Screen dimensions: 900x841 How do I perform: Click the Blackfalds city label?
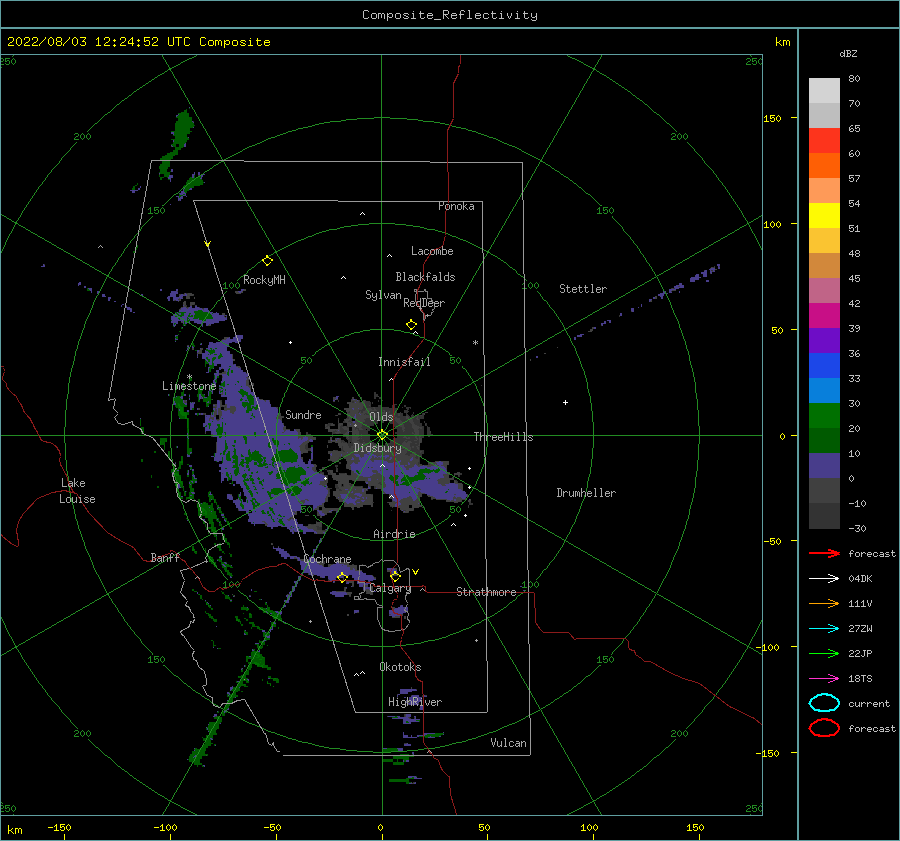tap(425, 277)
